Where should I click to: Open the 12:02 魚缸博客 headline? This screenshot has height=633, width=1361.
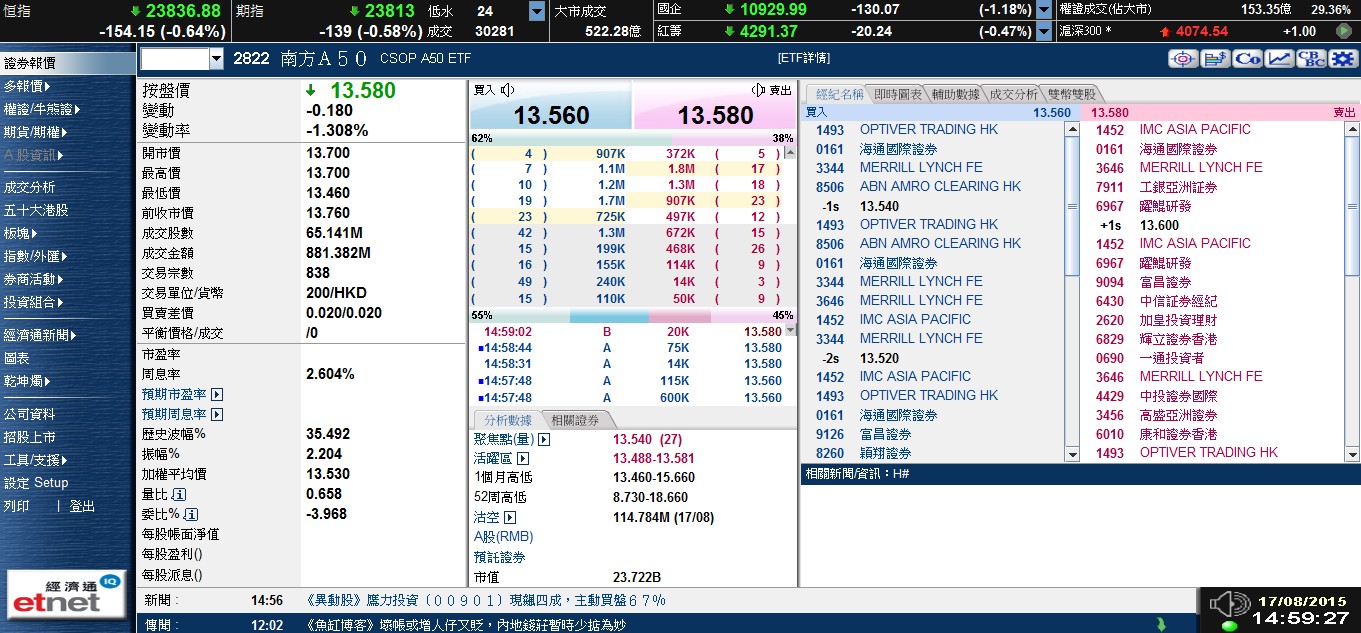point(466,625)
